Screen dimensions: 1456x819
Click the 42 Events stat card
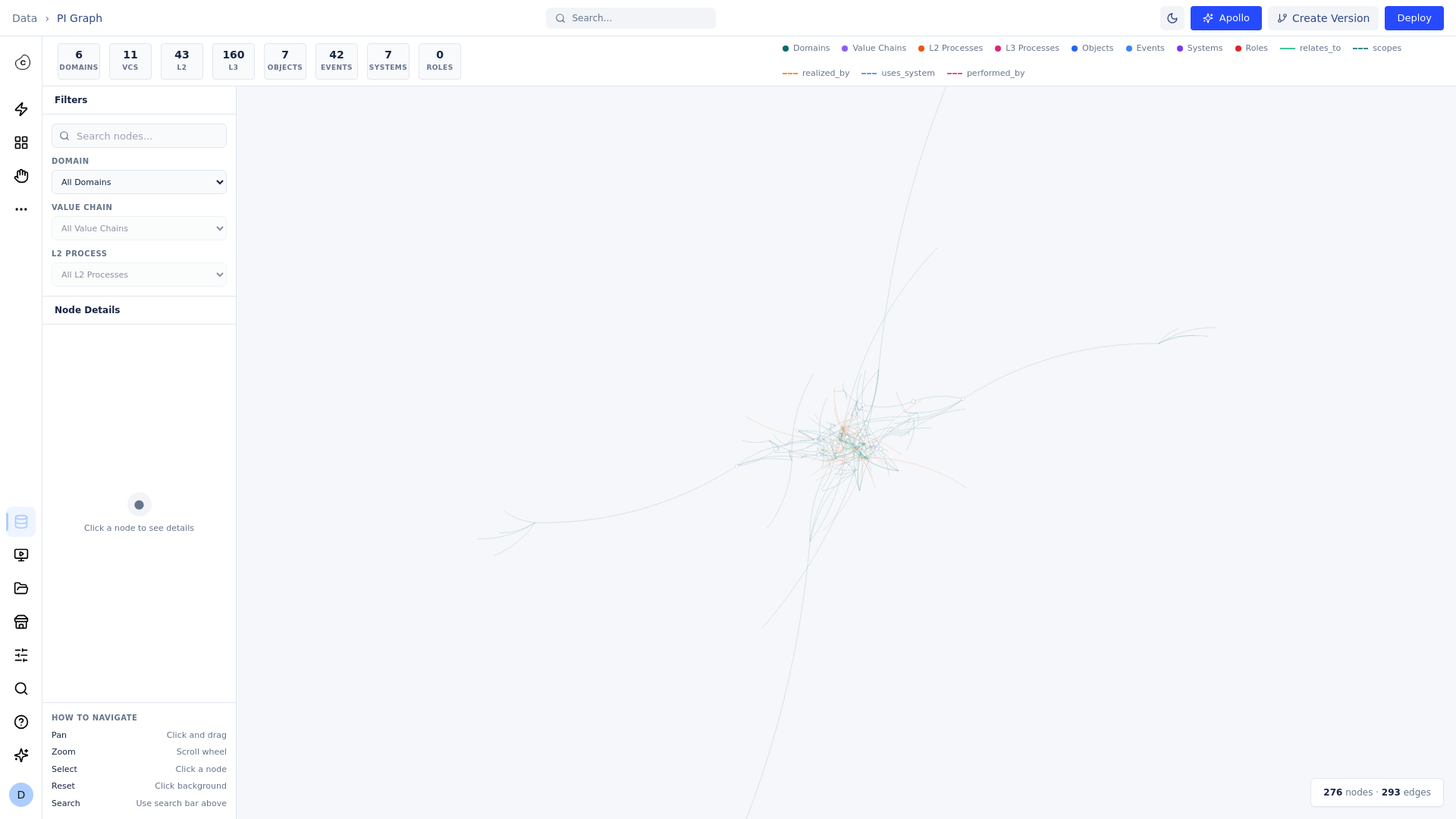tap(337, 61)
